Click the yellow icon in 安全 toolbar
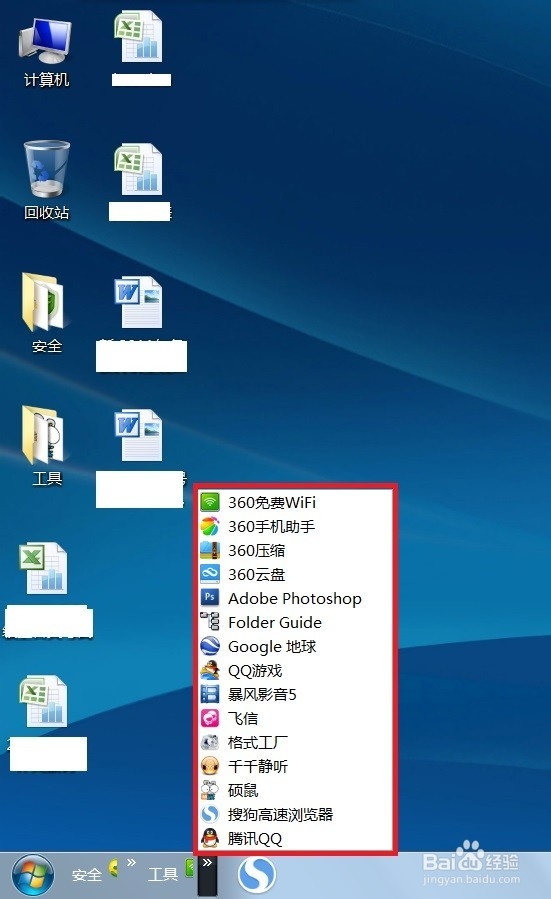Screen dimensions: 551x899 pyautogui.click(x=114, y=868)
